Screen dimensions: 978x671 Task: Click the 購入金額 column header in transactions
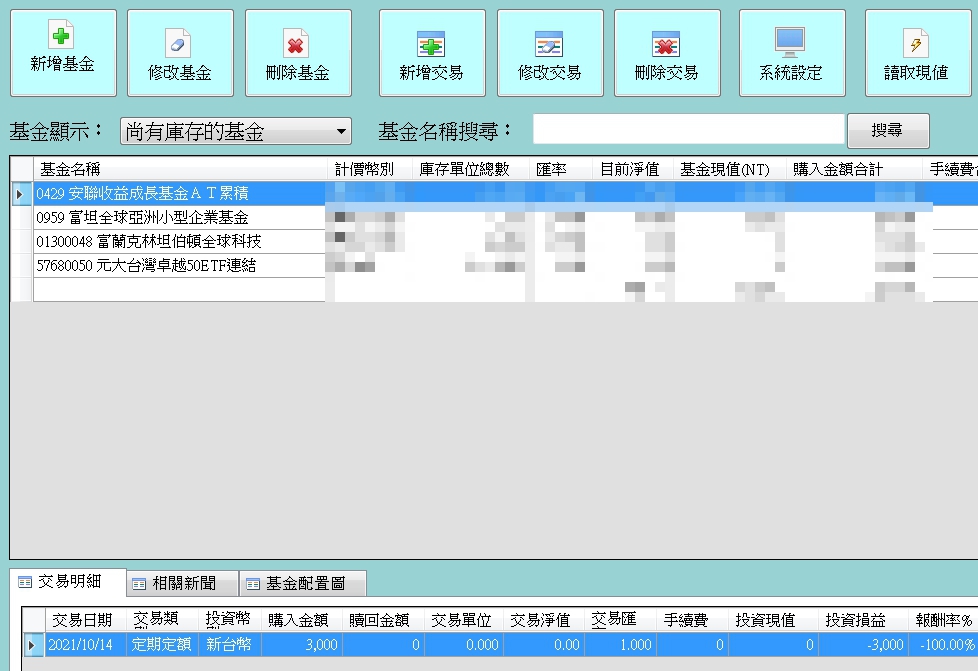[x=301, y=620]
